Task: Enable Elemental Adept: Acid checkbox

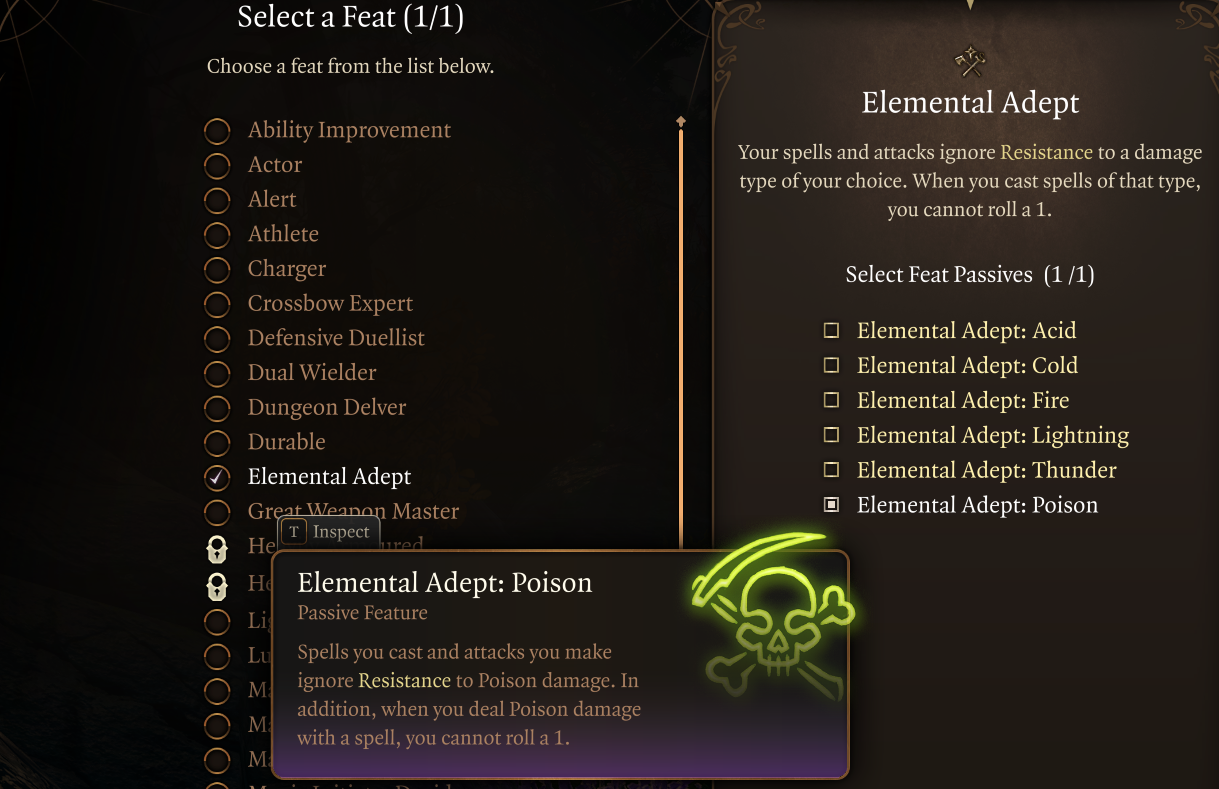Action: coord(831,331)
